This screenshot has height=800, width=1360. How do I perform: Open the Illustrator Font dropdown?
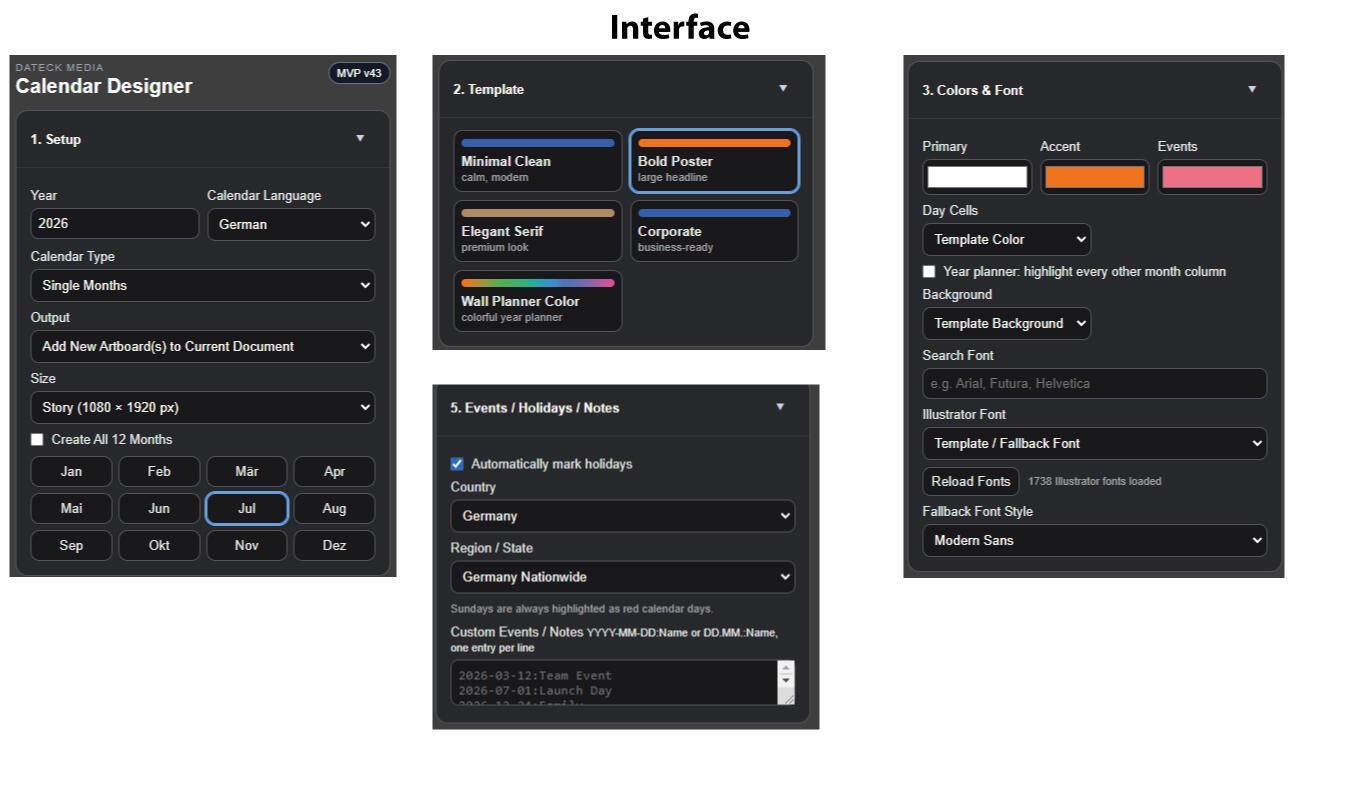pos(1094,443)
